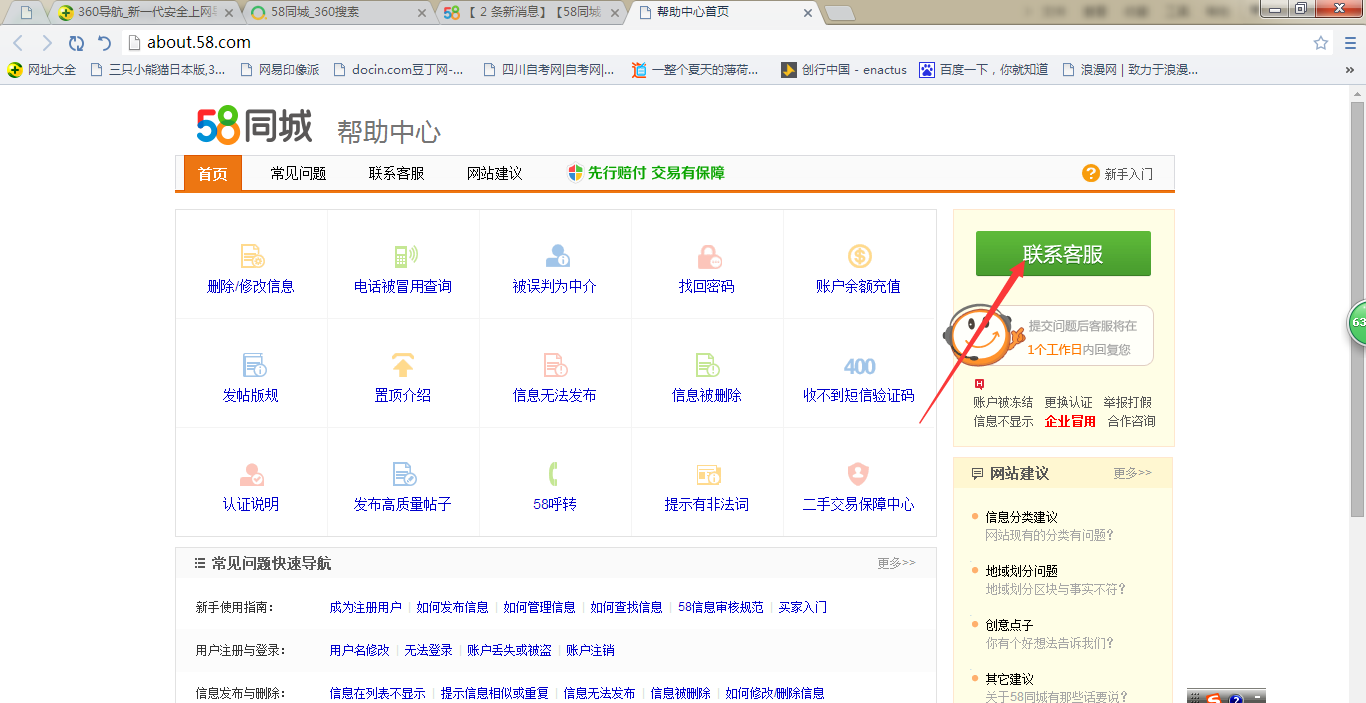The width and height of the screenshot is (1366, 703).
Task: Click the green 63 floating badge
Action: click(1357, 323)
